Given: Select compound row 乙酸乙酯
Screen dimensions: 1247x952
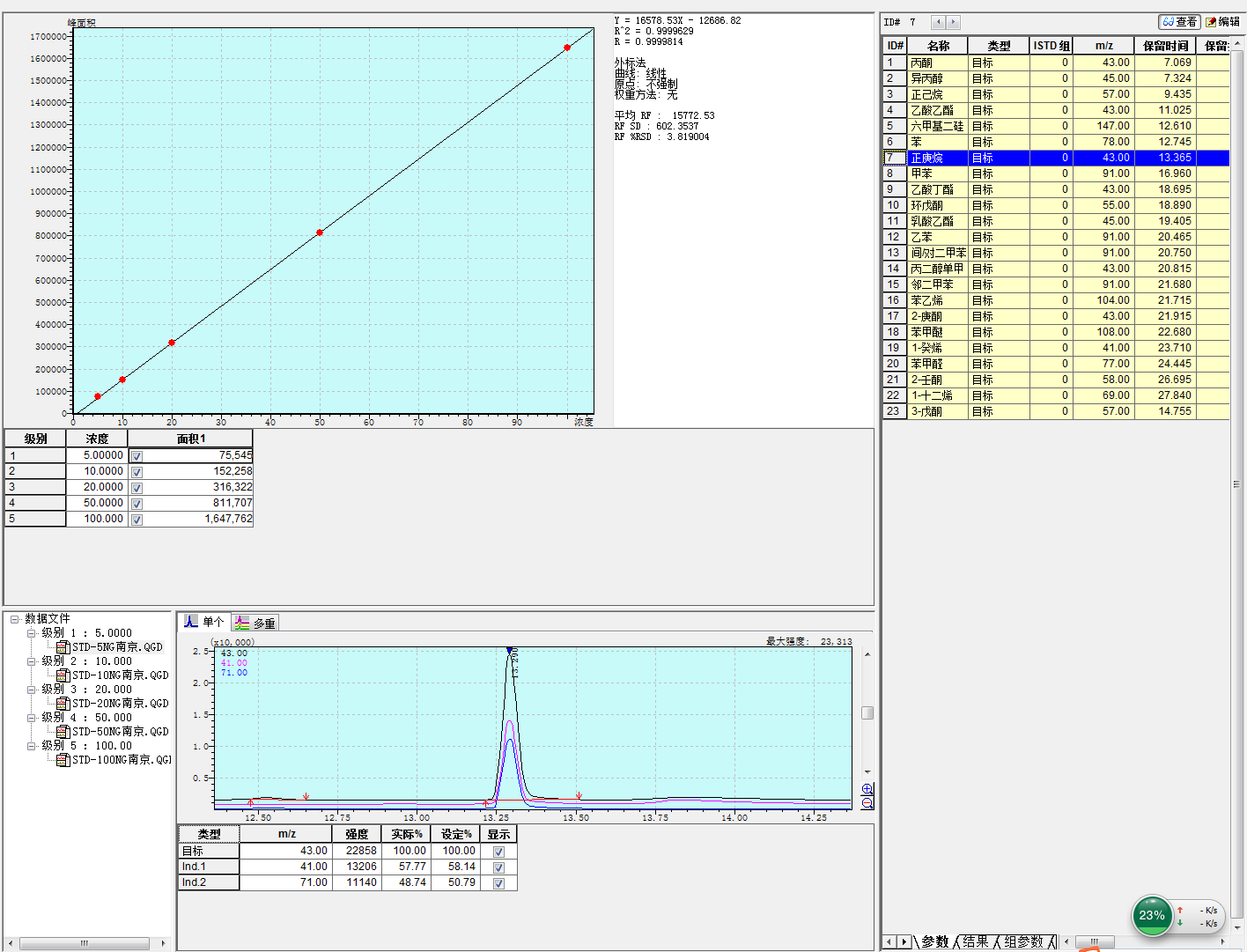Looking at the screenshot, I should click(x=1056, y=110).
